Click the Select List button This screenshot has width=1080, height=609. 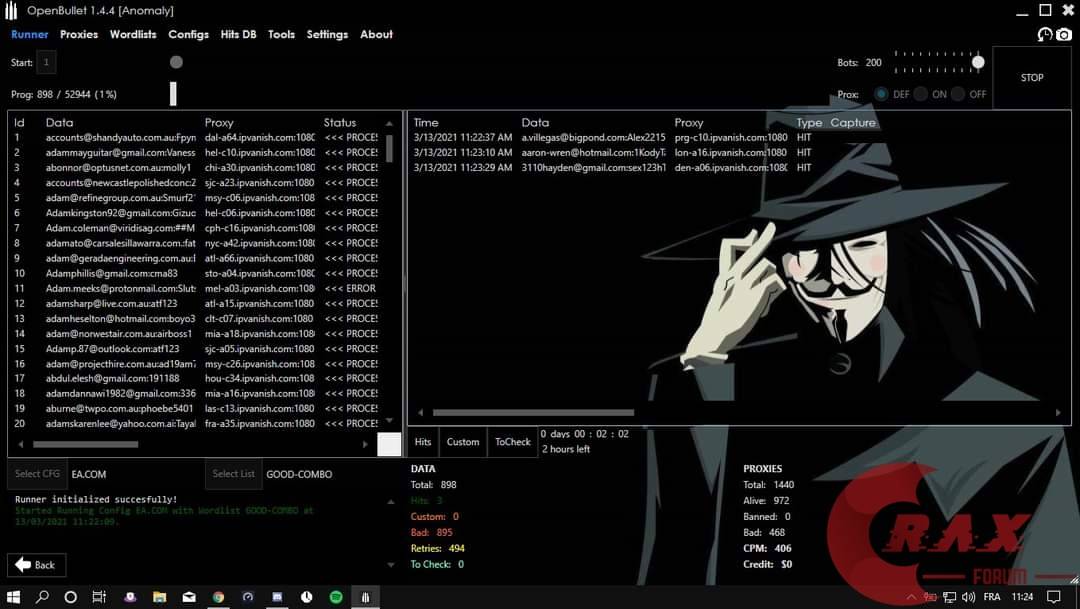(233, 474)
